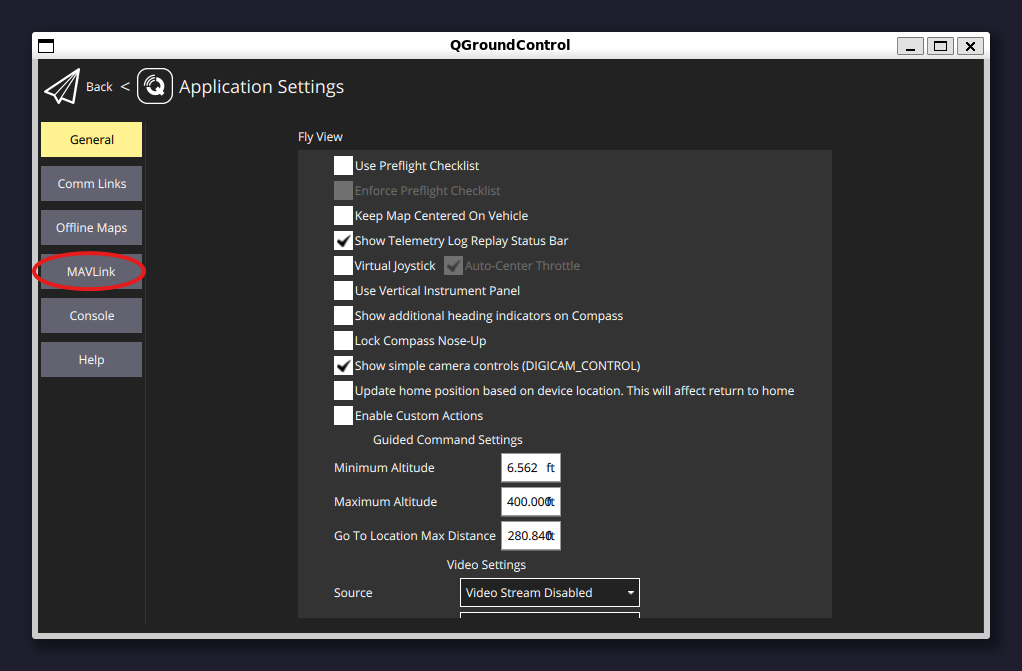Uncheck Show Telemetry Log Replay Status Bar
The image size is (1022, 671).
click(343, 241)
